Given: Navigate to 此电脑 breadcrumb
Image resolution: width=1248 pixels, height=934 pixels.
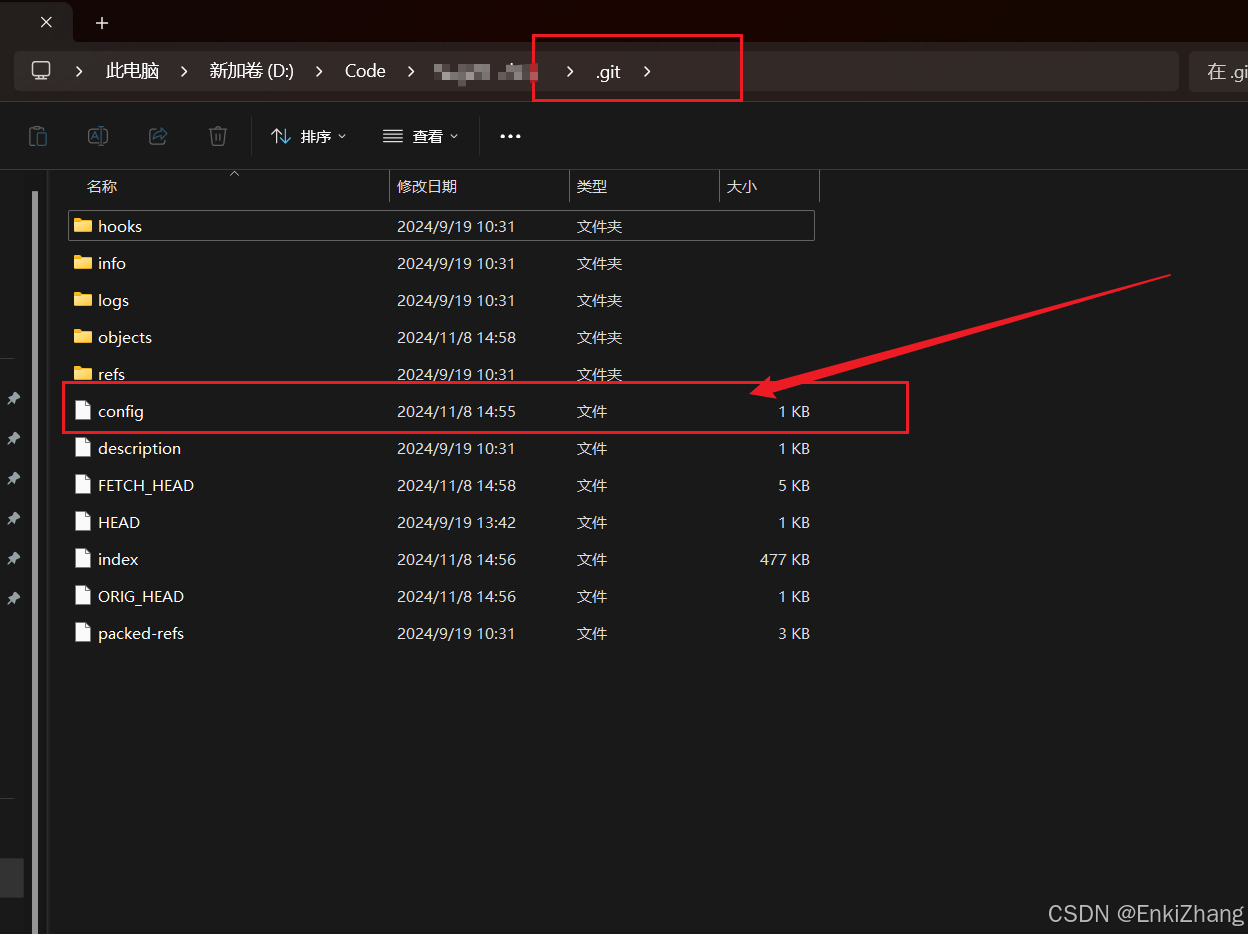Looking at the screenshot, I should tap(132, 71).
